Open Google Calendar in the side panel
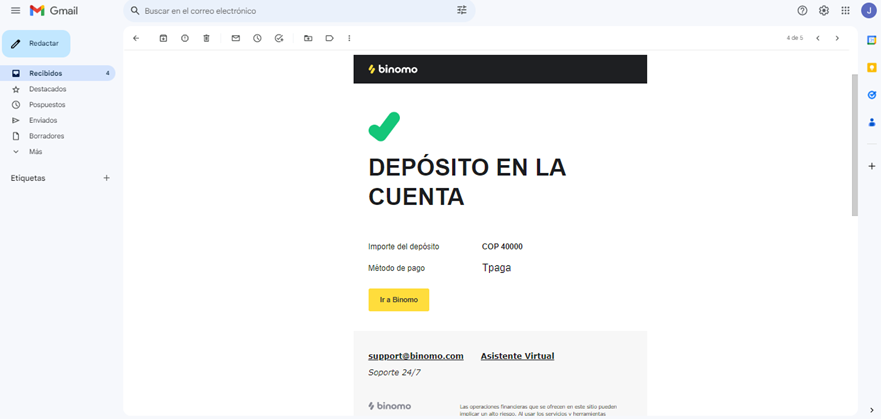The width and height of the screenshot is (881, 419). point(871,40)
